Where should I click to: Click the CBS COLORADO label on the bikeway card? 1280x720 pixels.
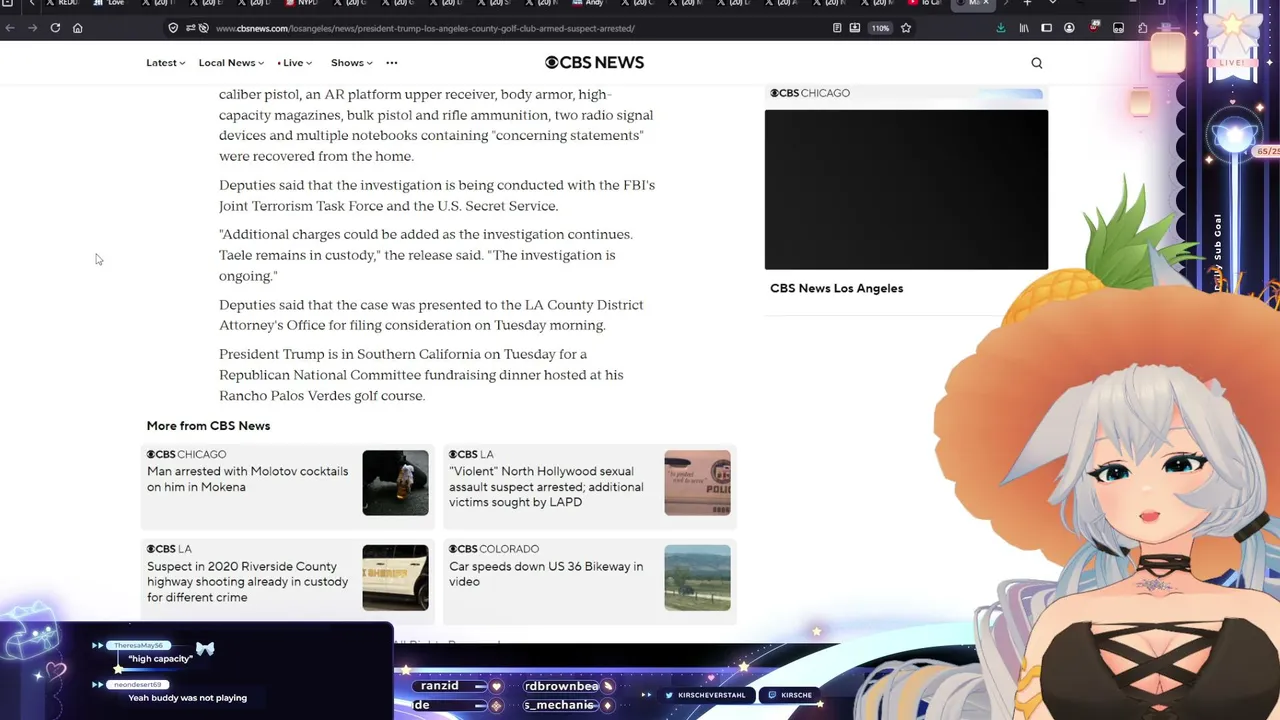494,549
